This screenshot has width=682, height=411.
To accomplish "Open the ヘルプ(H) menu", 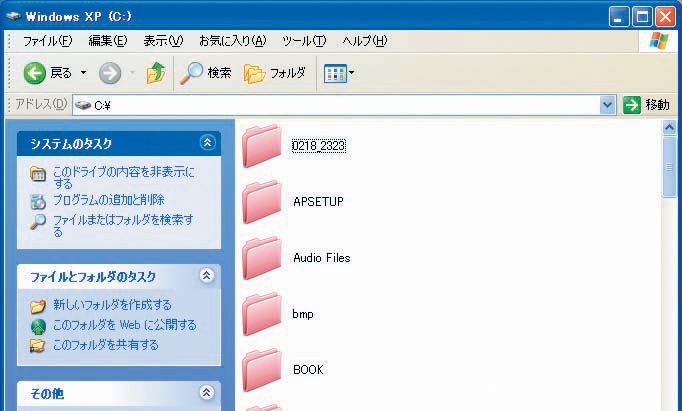I will [x=364, y=41].
